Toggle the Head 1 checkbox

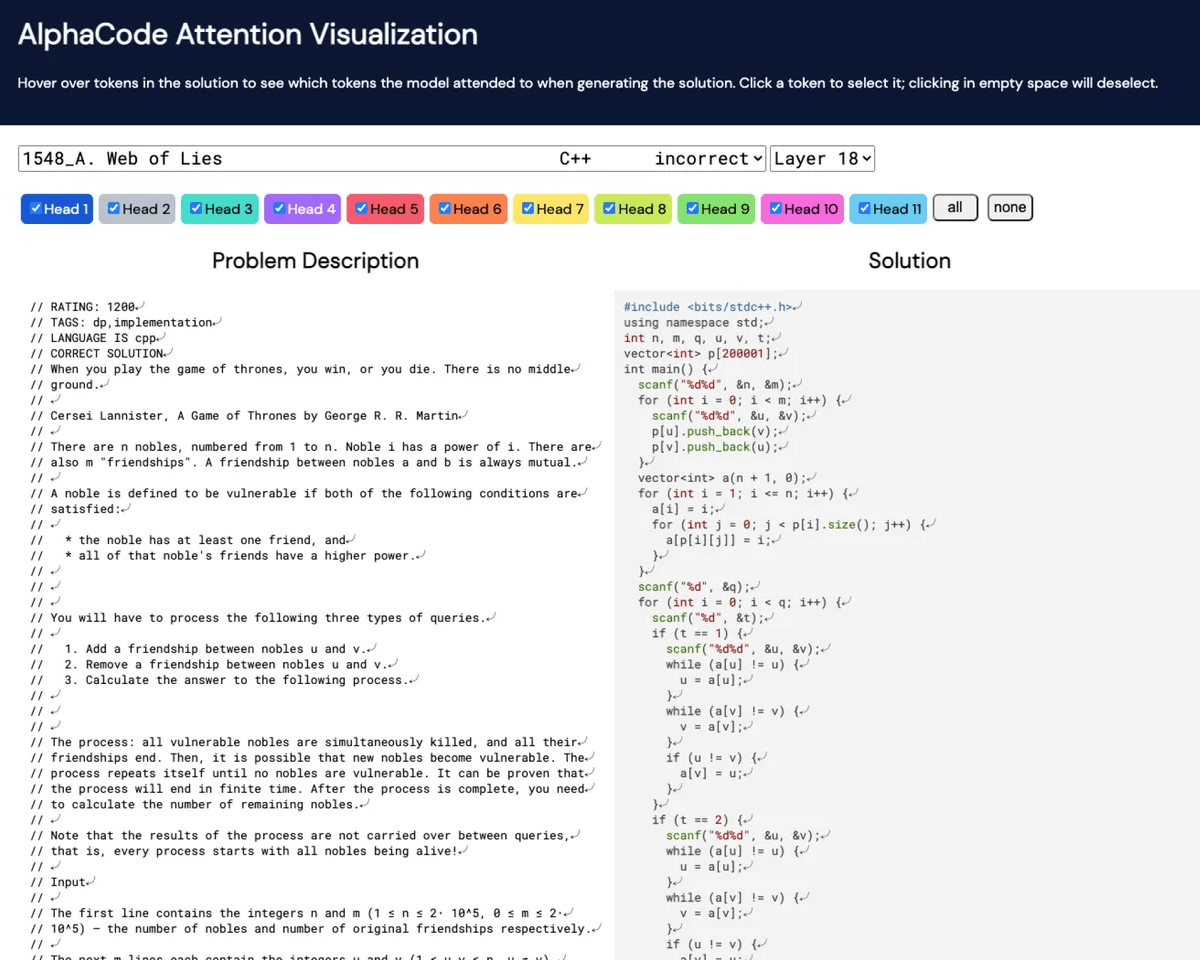pos(36,208)
